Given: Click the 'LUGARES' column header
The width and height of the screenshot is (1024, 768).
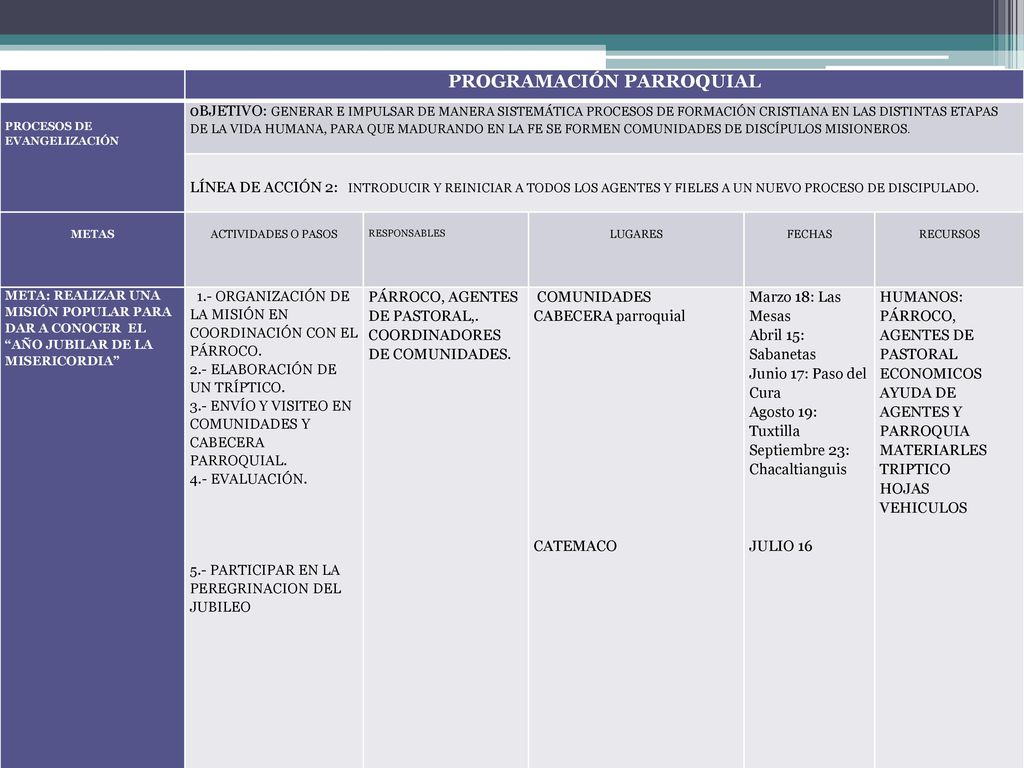Looking at the screenshot, I should pyautogui.click(x=636, y=234).
